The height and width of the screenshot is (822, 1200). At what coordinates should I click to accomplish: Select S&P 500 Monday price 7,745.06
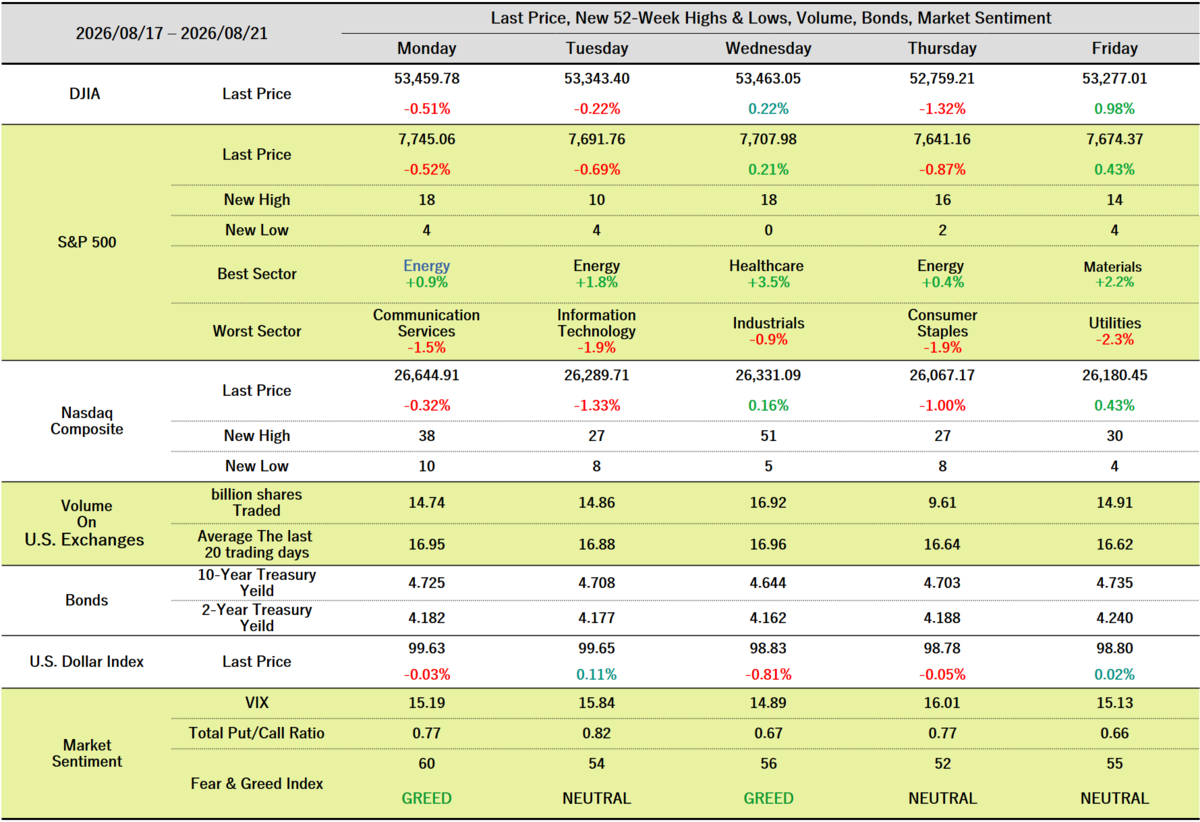click(427, 138)
